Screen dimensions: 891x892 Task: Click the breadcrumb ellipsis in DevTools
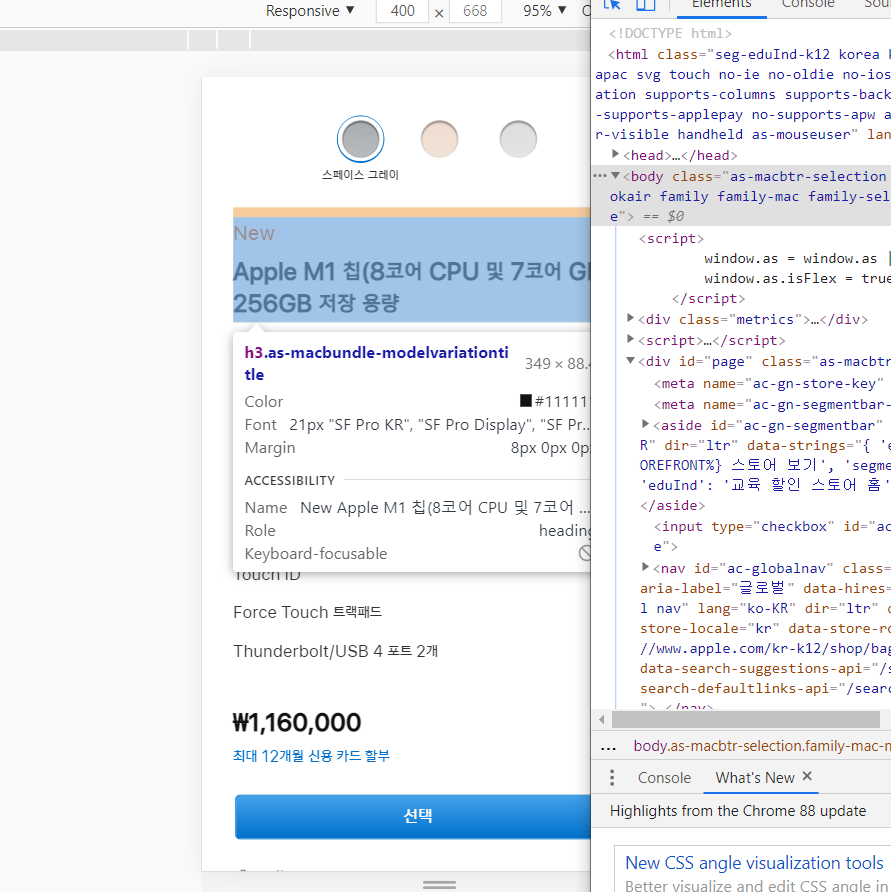609,747
